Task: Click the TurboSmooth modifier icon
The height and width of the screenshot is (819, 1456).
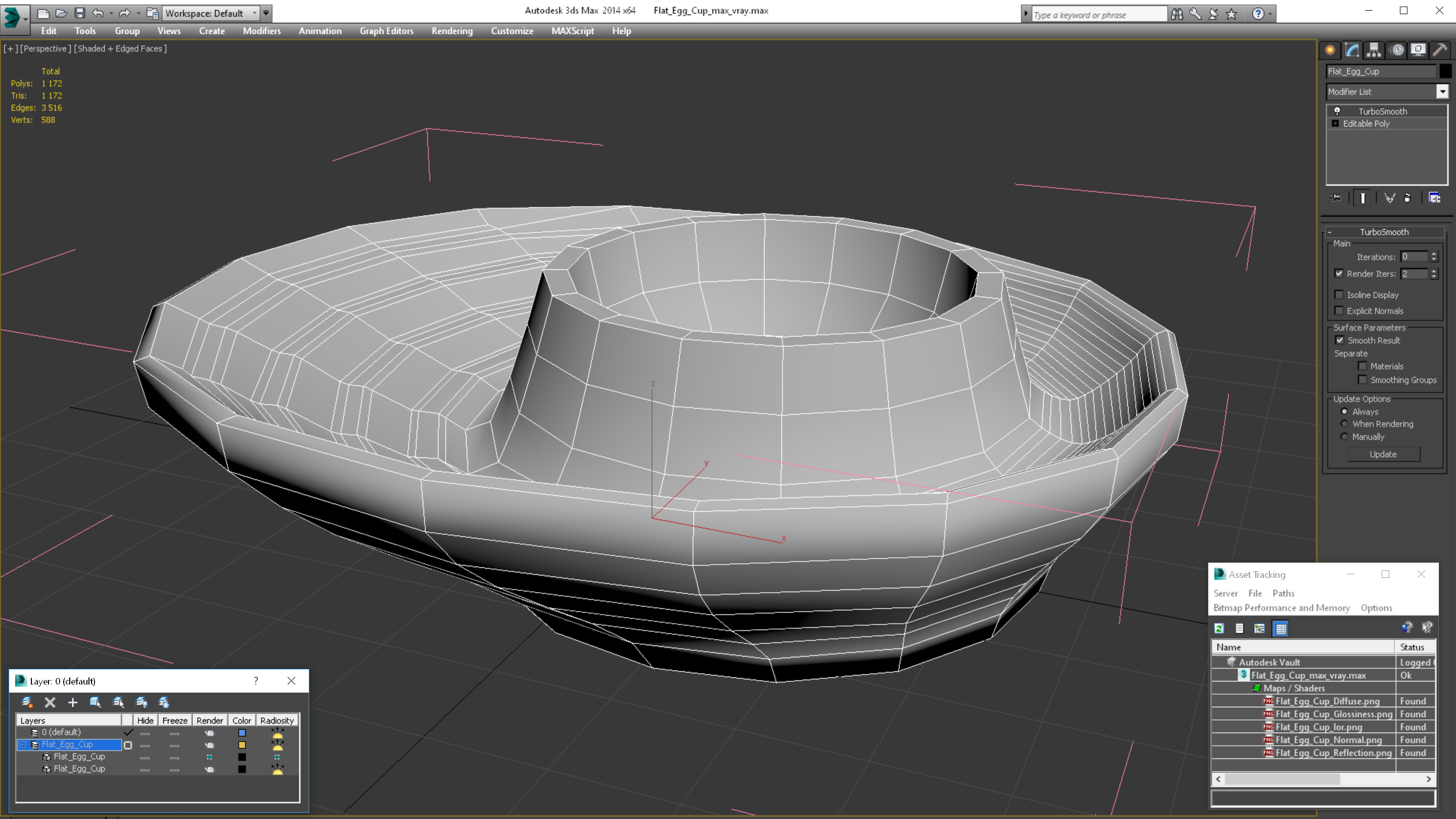Action: pyautogui.click(x=1339, y=110)
